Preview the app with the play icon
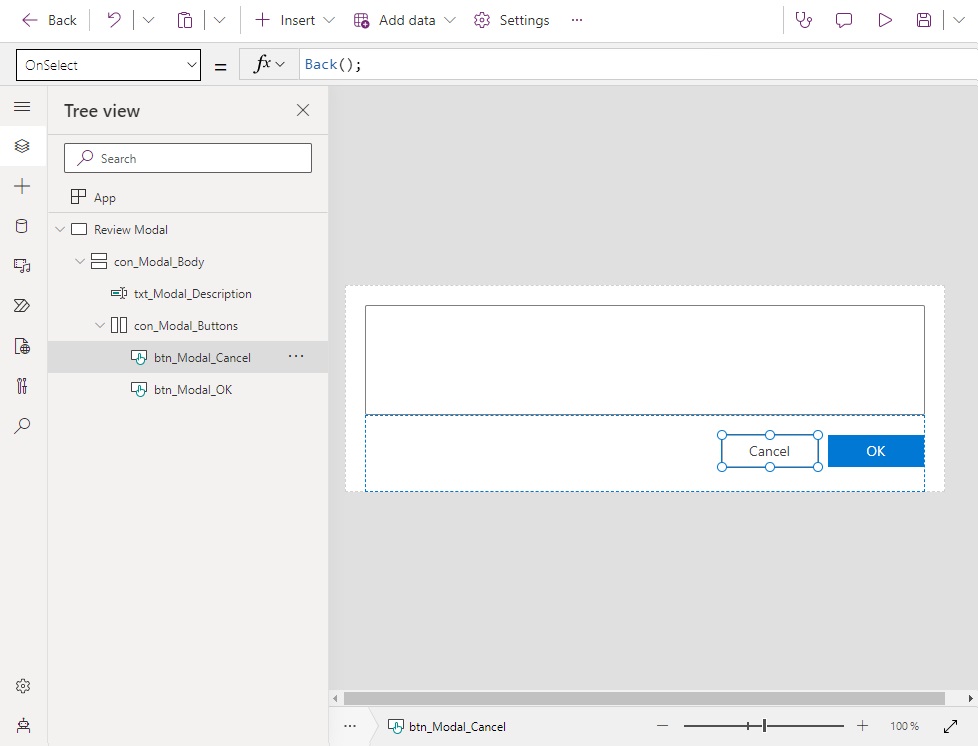Screen dimensions: 978x746 [884, 20]
